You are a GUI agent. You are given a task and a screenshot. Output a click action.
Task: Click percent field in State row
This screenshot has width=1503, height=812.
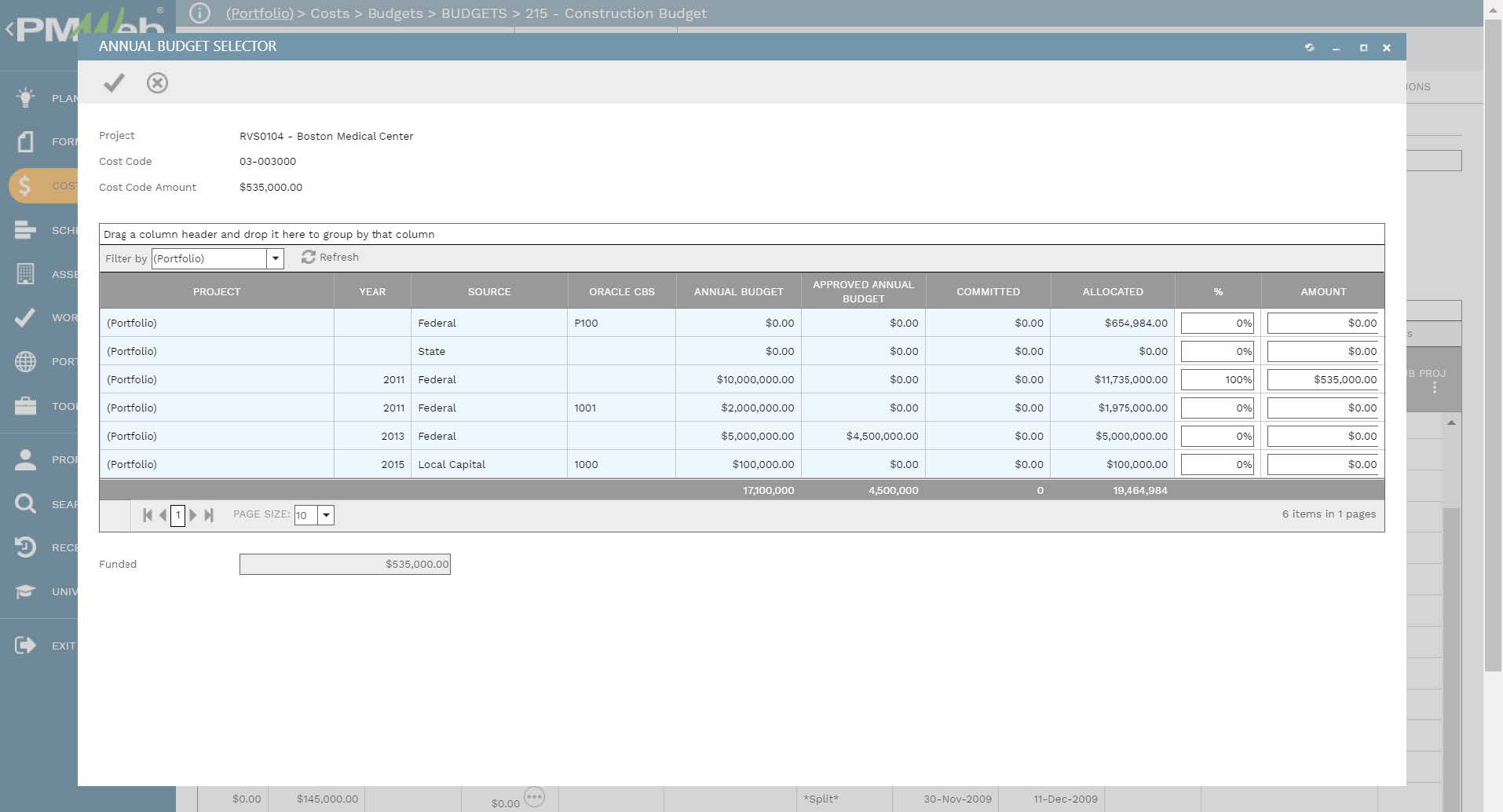(1218, 351)
